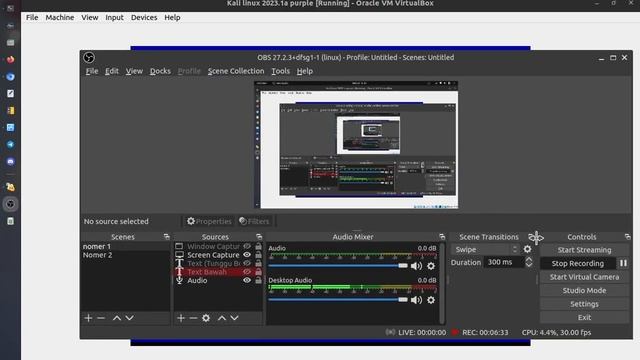The width and height of the screenshot is (640, 360).
Task: Open the Docks menu
Action: (160, 71)
